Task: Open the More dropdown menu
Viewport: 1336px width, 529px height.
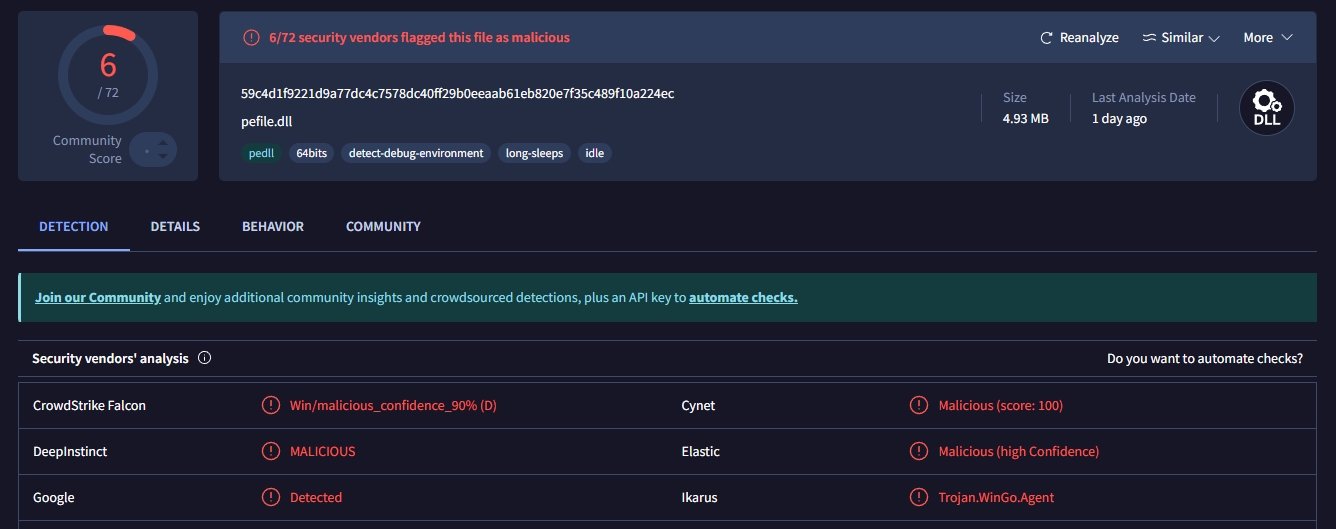Action: [x=1267, y=38]
